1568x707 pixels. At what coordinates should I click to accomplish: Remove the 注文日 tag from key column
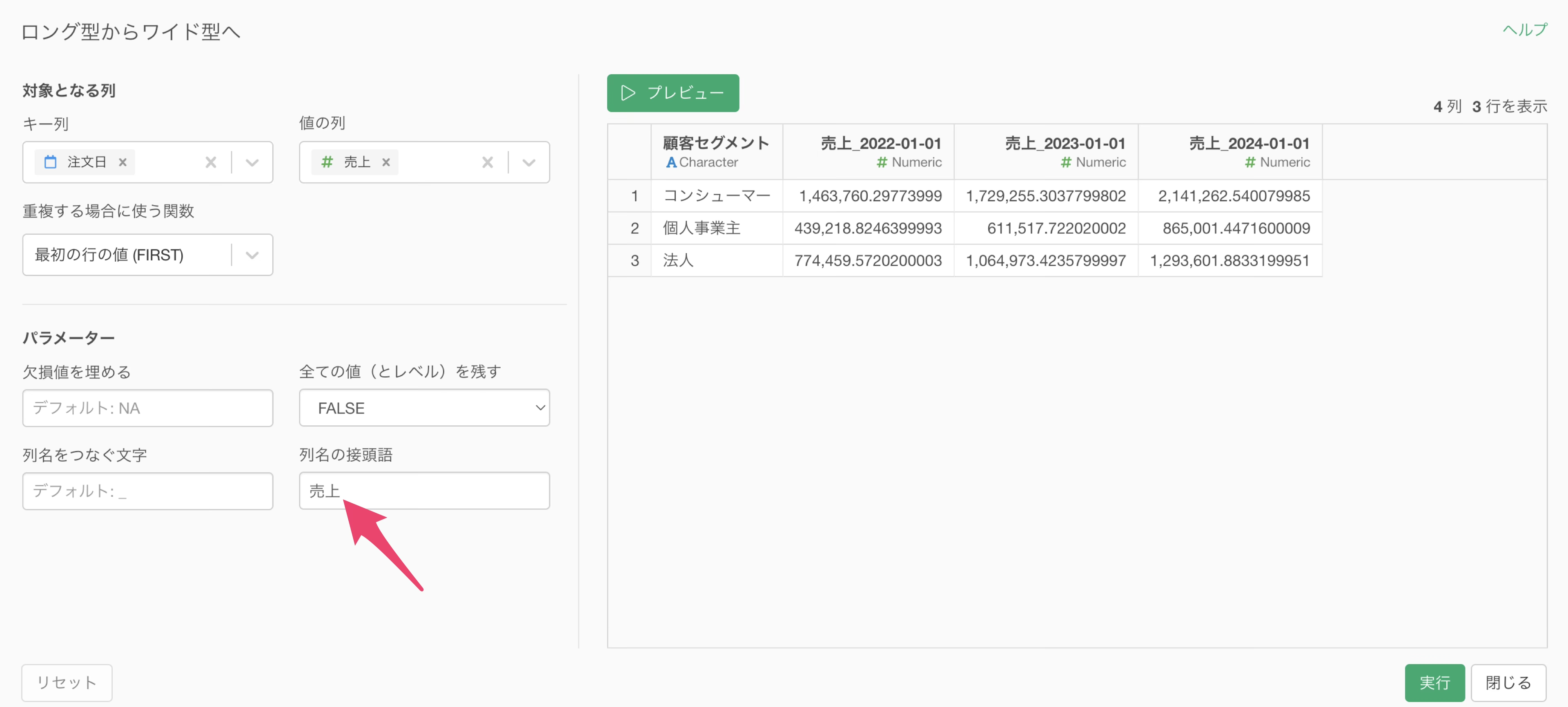123,162
